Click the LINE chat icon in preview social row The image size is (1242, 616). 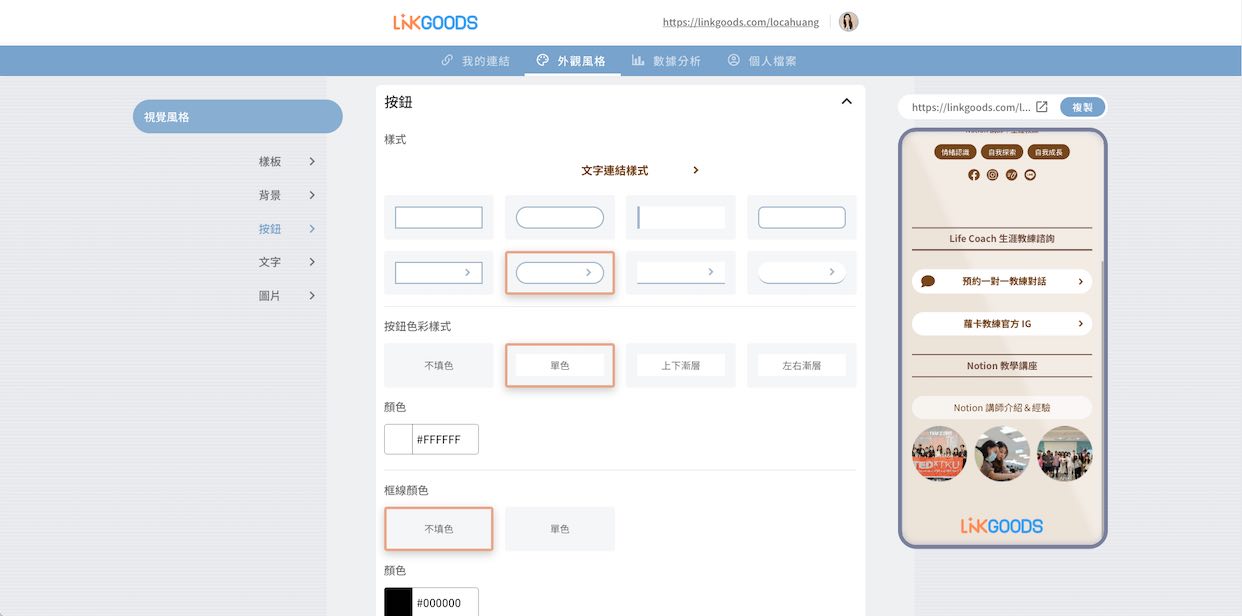click(x=1030, y=175)
